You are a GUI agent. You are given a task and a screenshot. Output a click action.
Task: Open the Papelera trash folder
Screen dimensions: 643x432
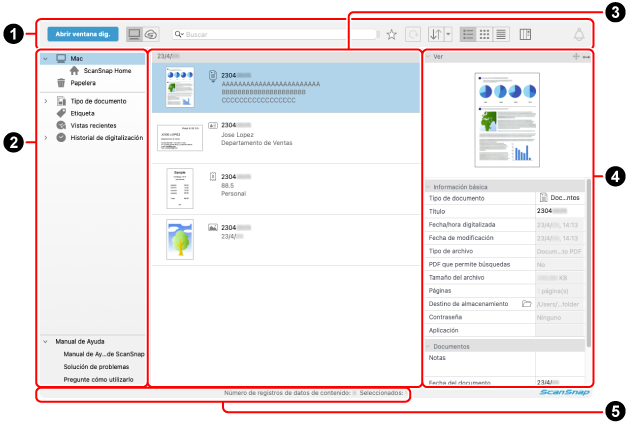click(82, 83)
